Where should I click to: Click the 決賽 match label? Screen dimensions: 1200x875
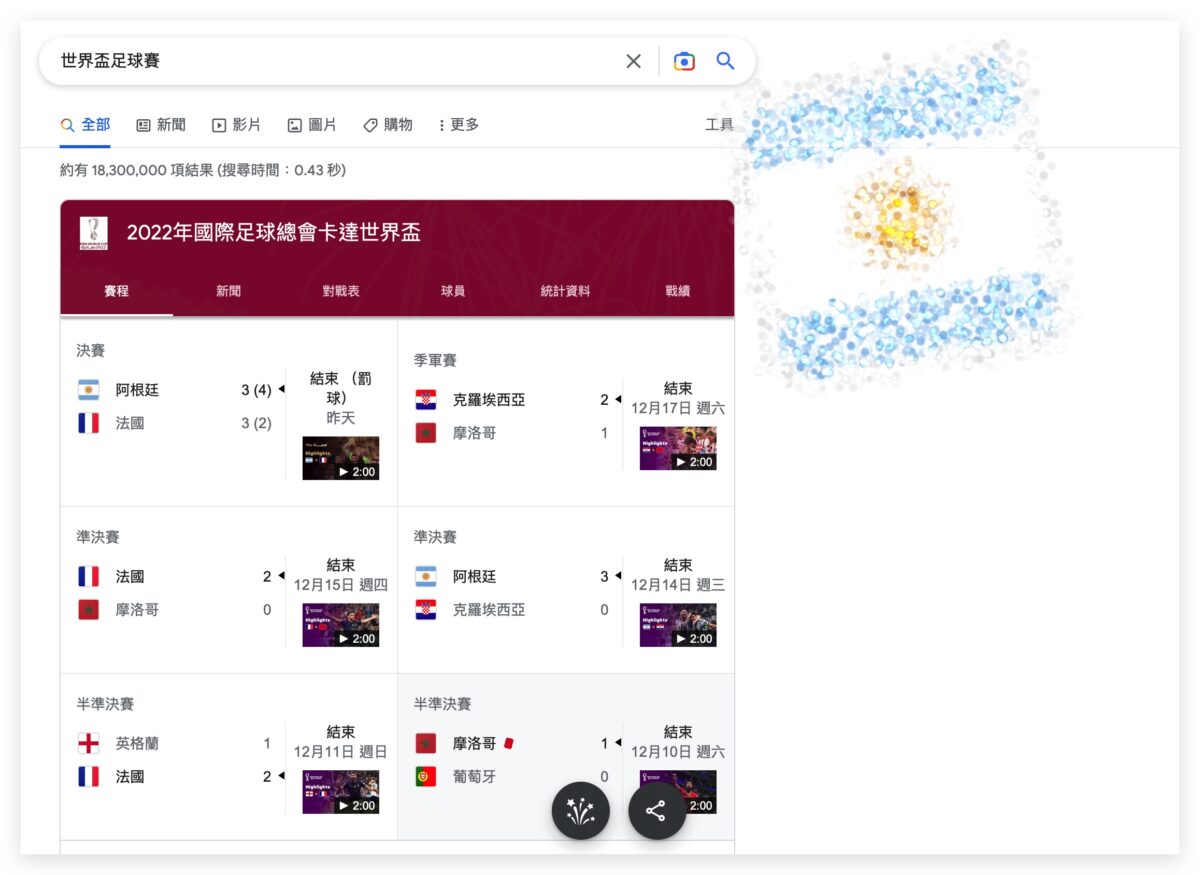[x=91, y=351]
